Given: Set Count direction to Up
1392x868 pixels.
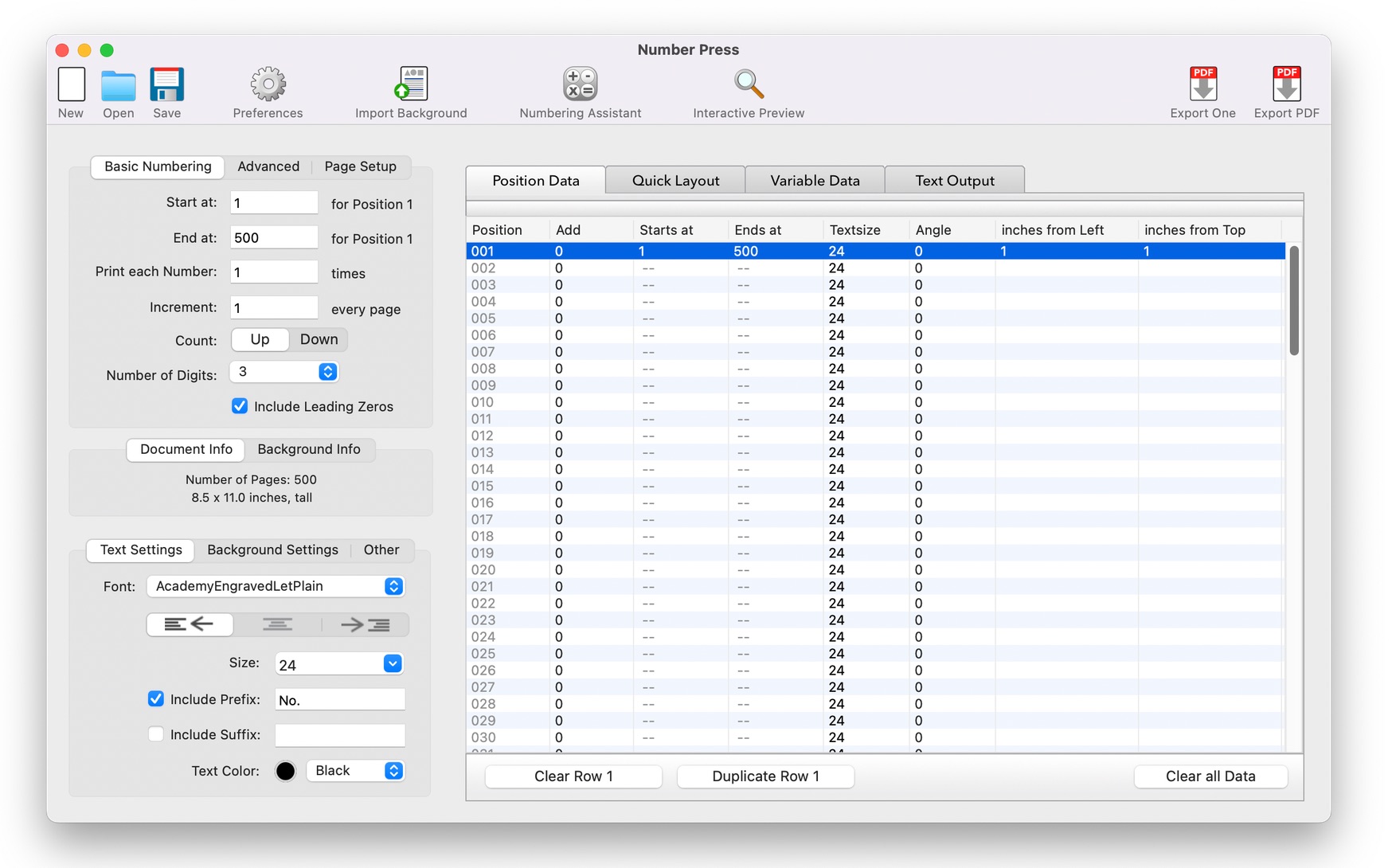Looking at the screenshot, I should coord(260,339).
